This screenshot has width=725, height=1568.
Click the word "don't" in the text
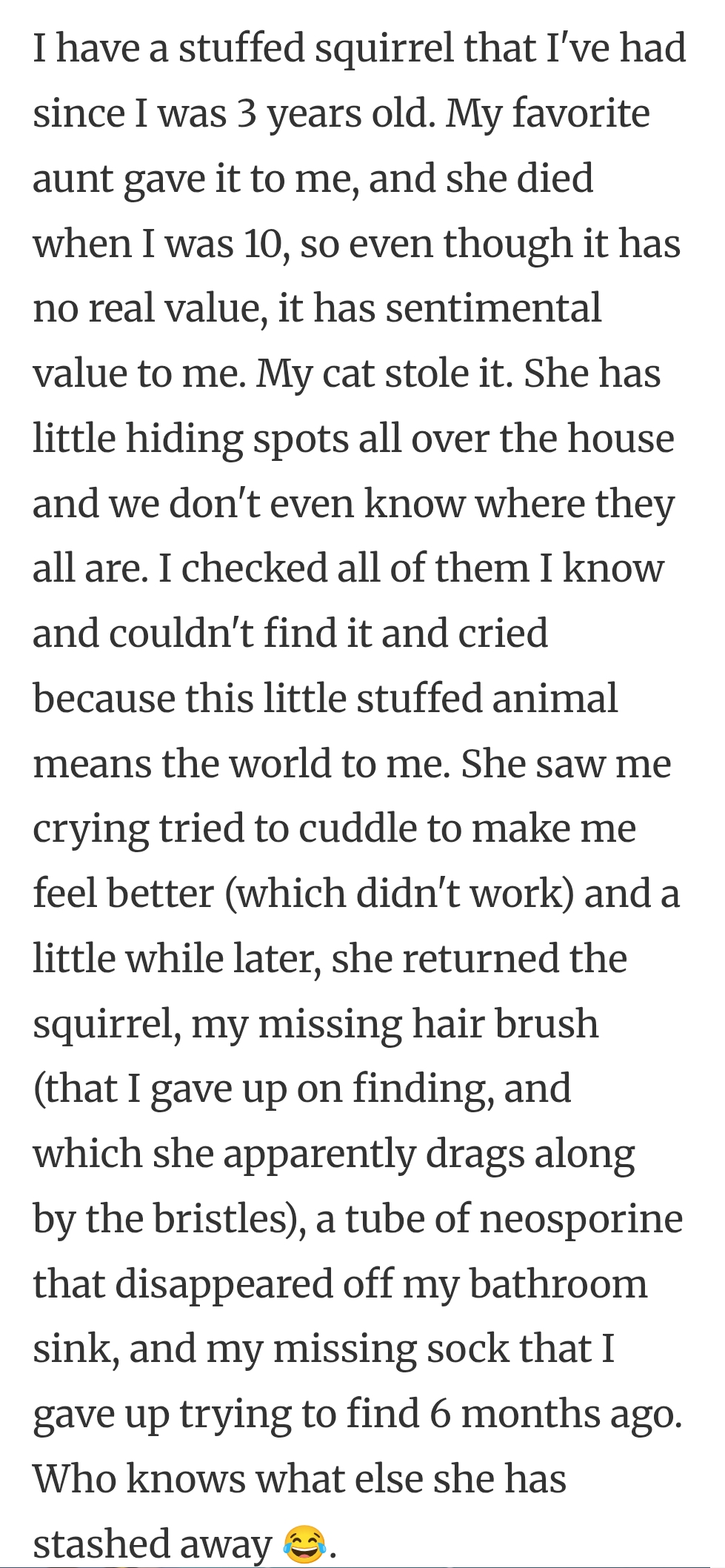pos(215,504)
